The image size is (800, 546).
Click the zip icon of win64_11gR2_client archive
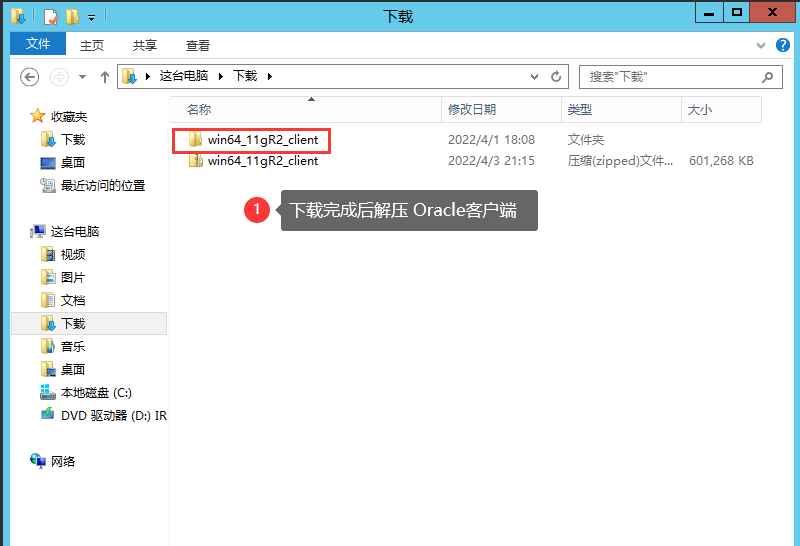pos(195,161)
